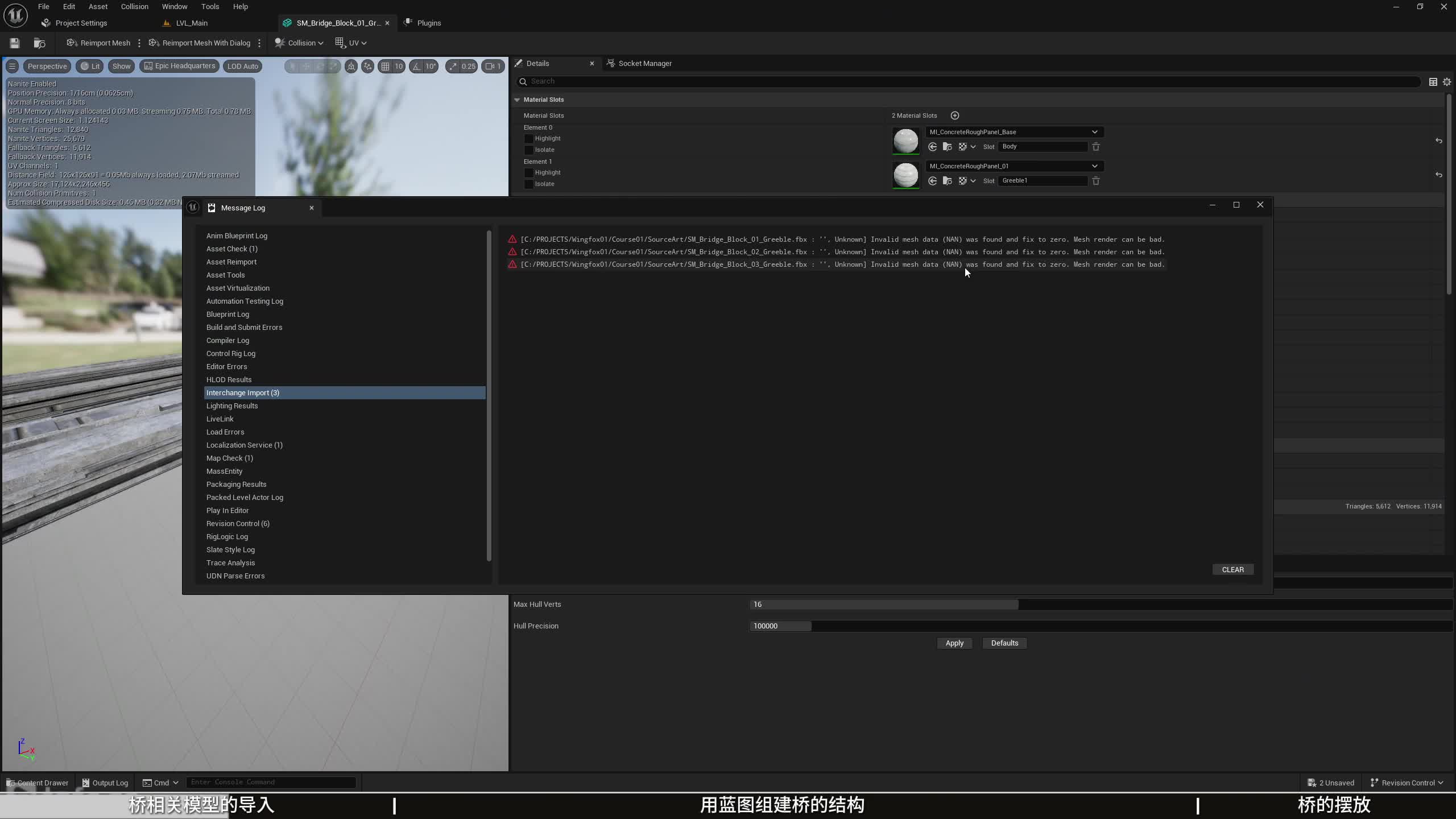Adjust the Max Hull Verts slider
The image size is (1456, 819).
click(x=884, y=604)
